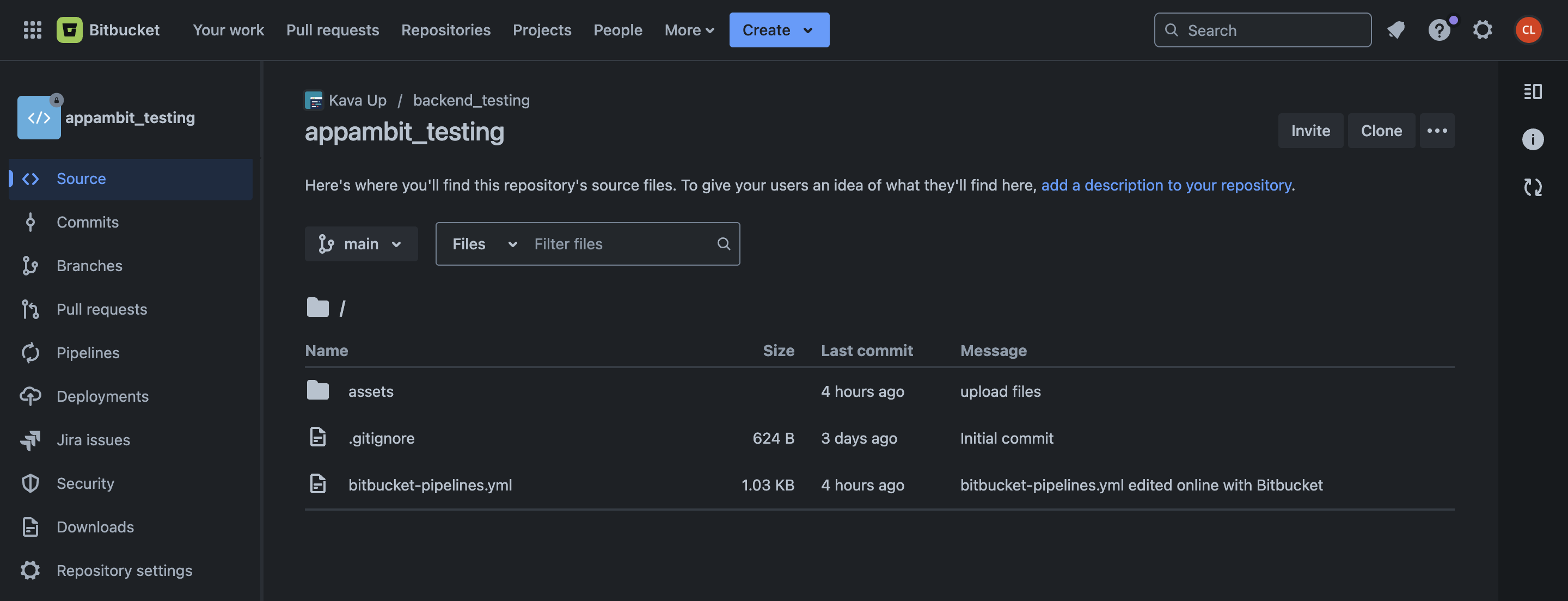1568x601 pixels.
Task: Open the help question mark icon
Action: [1439, 30]
